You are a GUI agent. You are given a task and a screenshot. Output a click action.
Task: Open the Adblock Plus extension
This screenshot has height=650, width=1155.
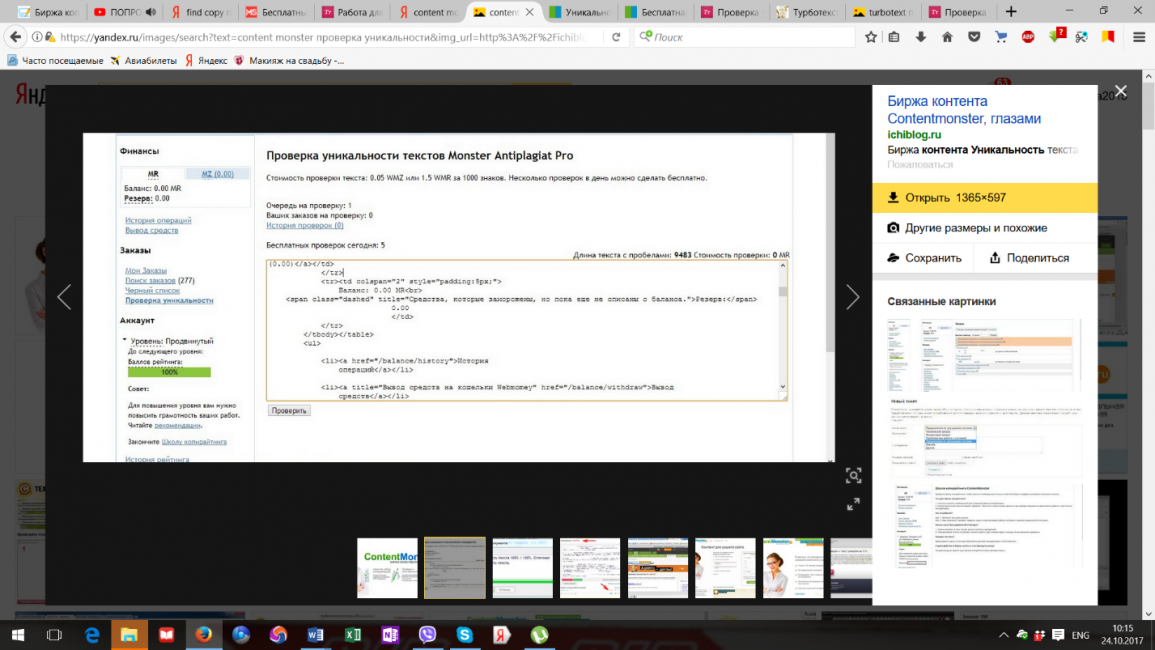click(x=1028, y=37)
